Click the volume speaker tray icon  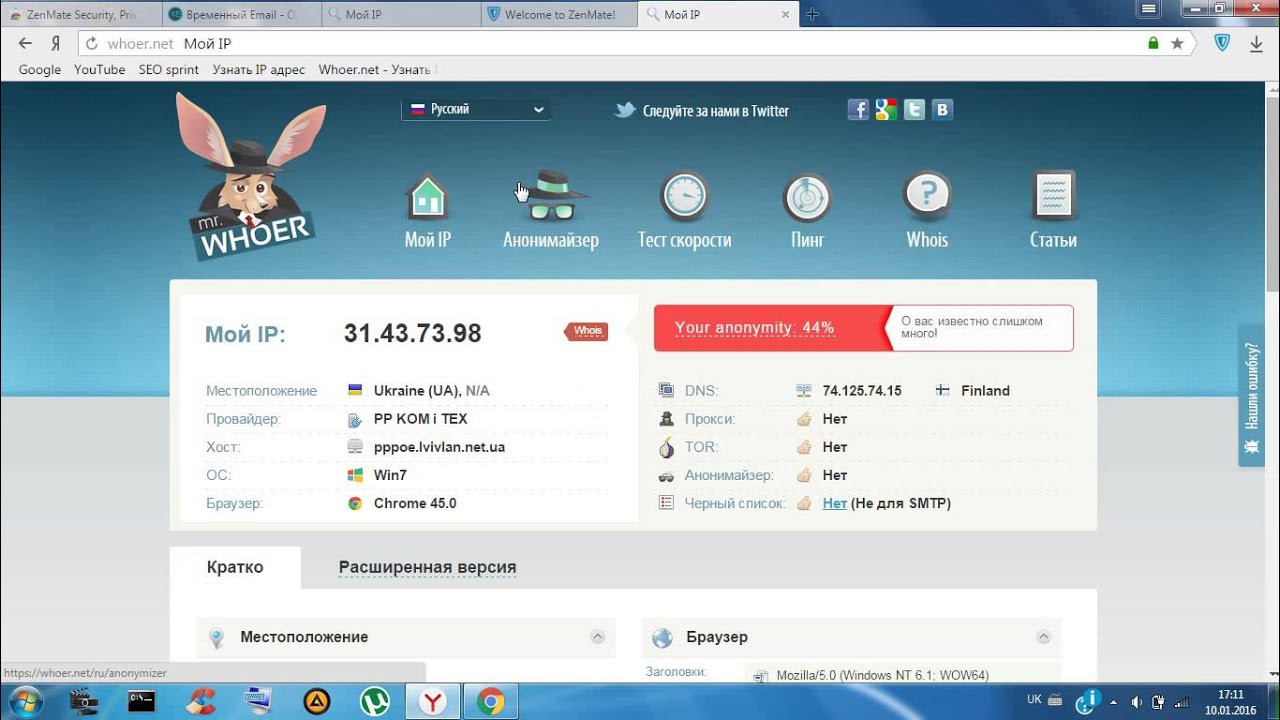tap(1137, 702)
